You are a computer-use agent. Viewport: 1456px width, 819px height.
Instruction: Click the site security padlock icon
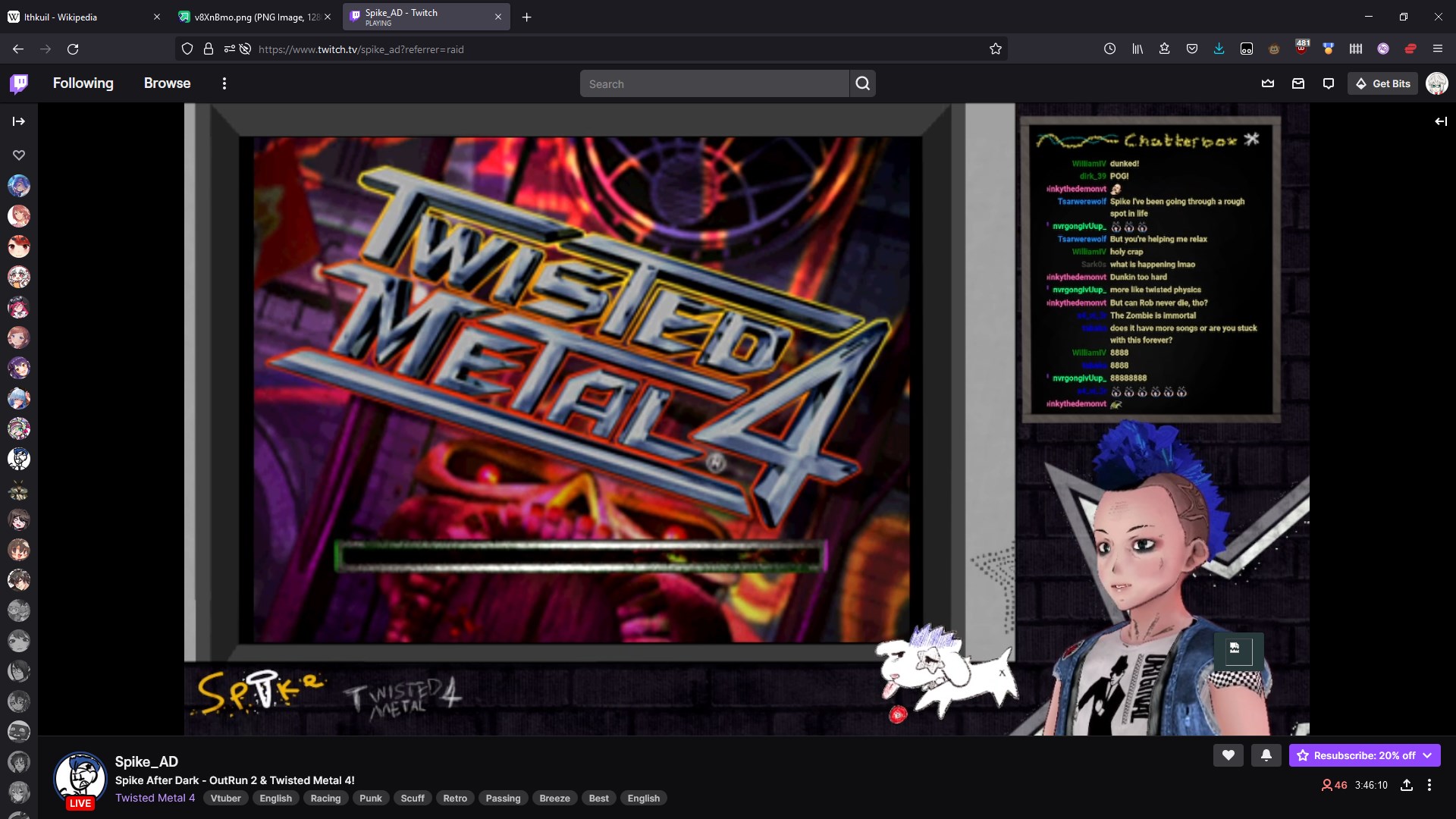(x=209, y=49)
